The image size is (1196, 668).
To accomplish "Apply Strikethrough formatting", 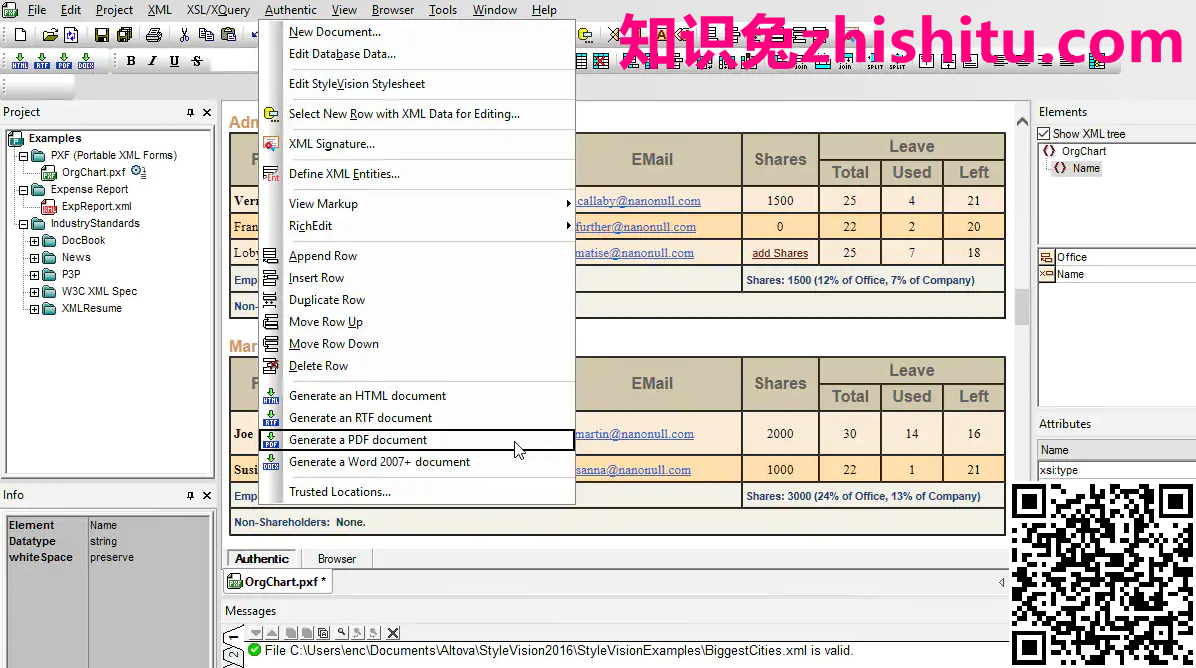I will point(197,61).
